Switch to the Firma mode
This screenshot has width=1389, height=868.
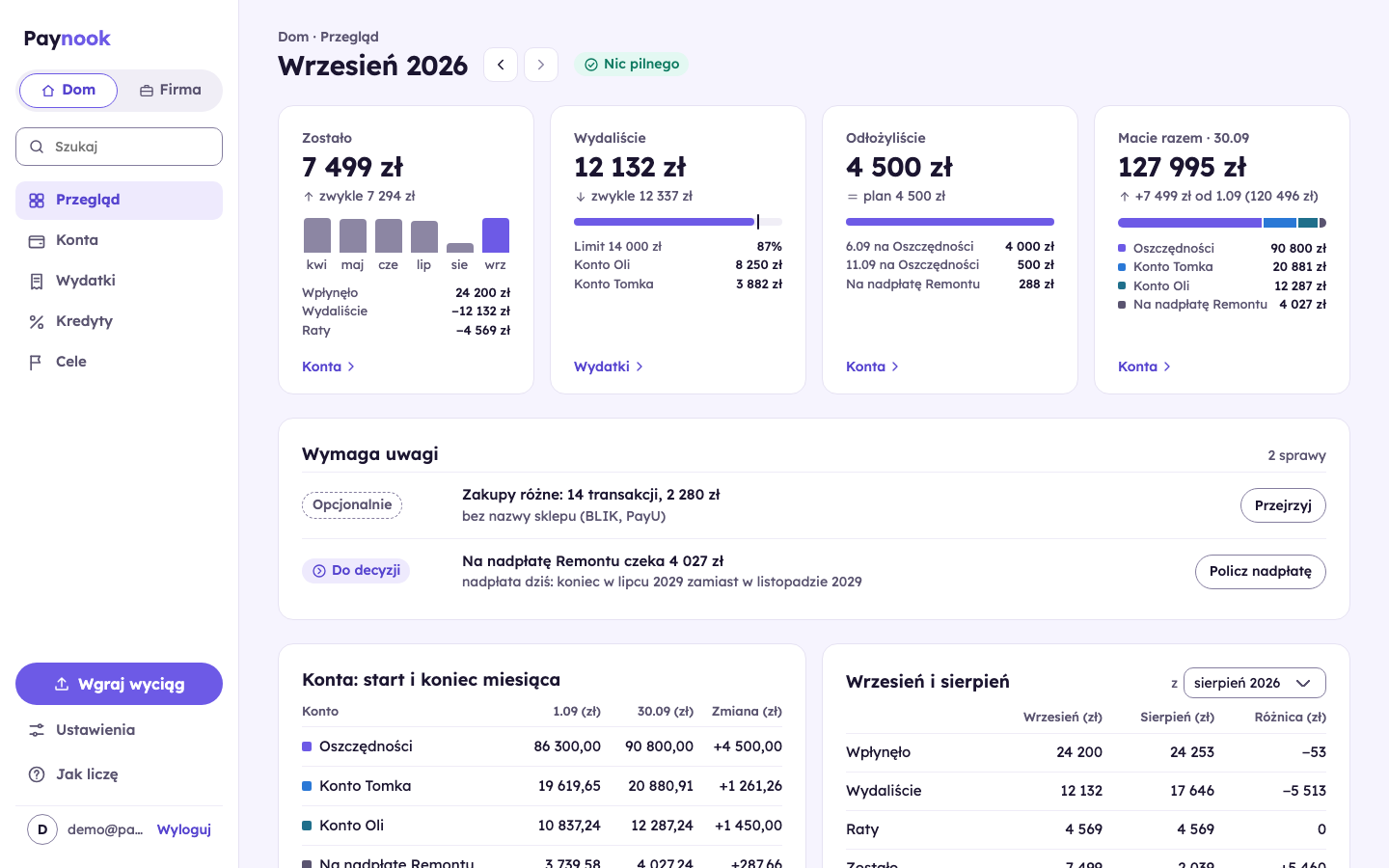(x=171, y=91)
